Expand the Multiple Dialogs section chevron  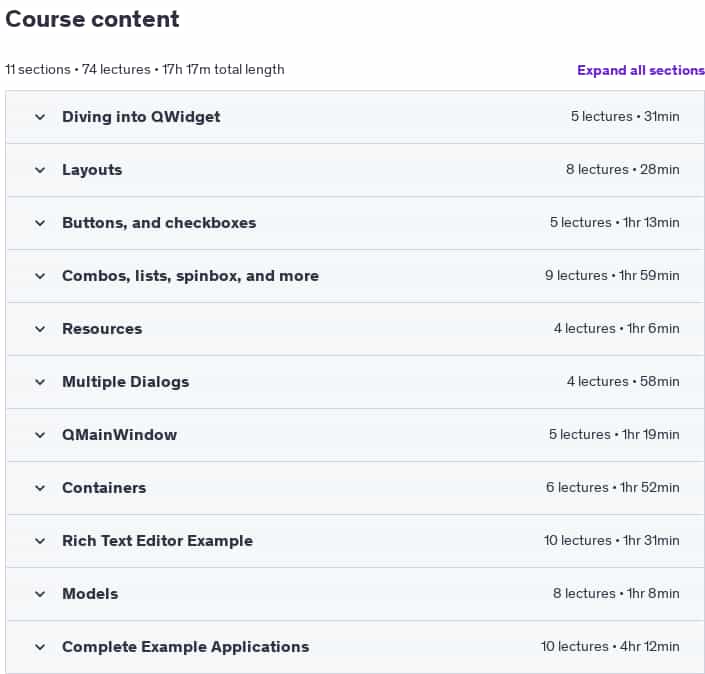40,382
